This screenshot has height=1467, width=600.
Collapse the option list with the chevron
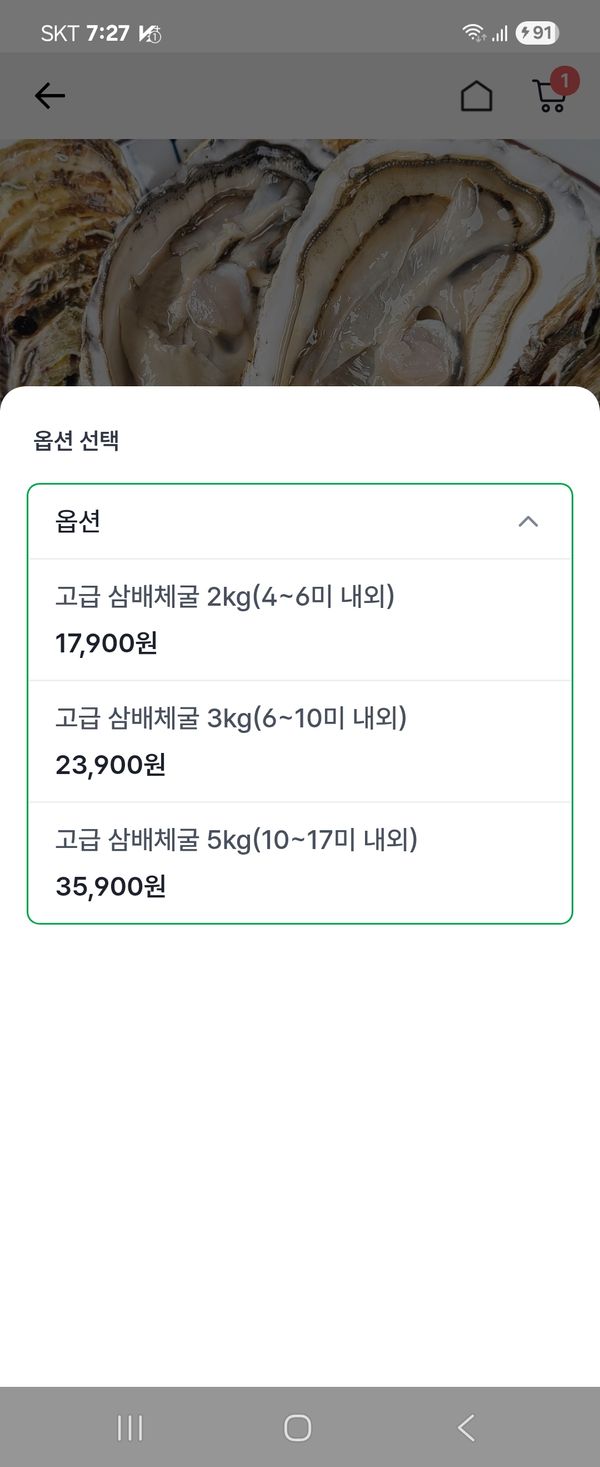click(x=528, y=521)
